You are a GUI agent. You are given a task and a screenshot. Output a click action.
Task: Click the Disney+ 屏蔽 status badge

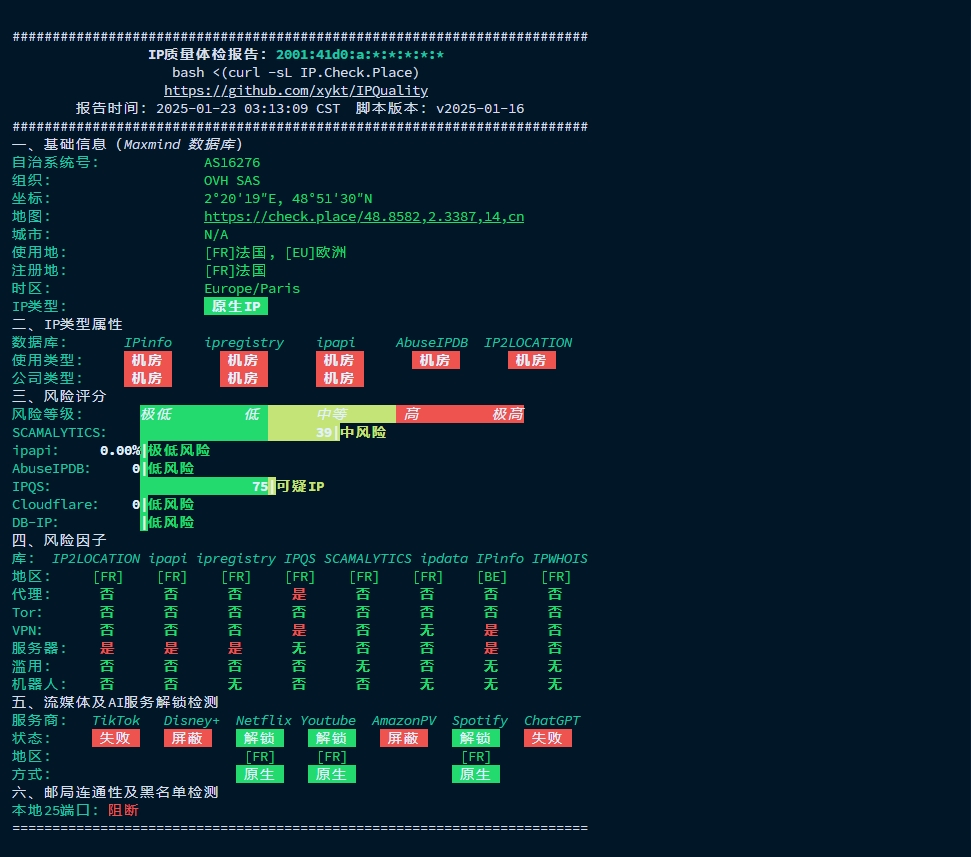[188, 738]
